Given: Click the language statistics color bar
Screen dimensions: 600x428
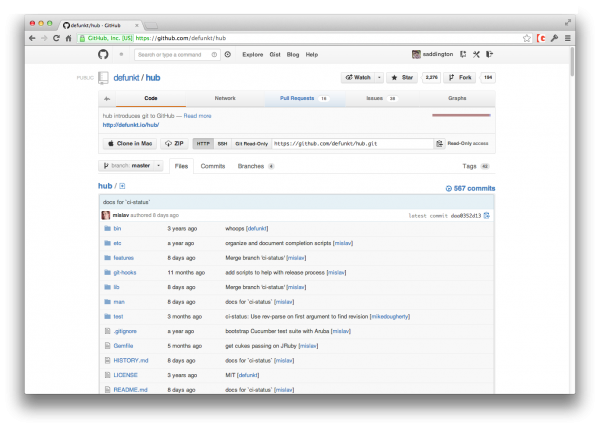Looking at the screenshot, I should (461, 115).
